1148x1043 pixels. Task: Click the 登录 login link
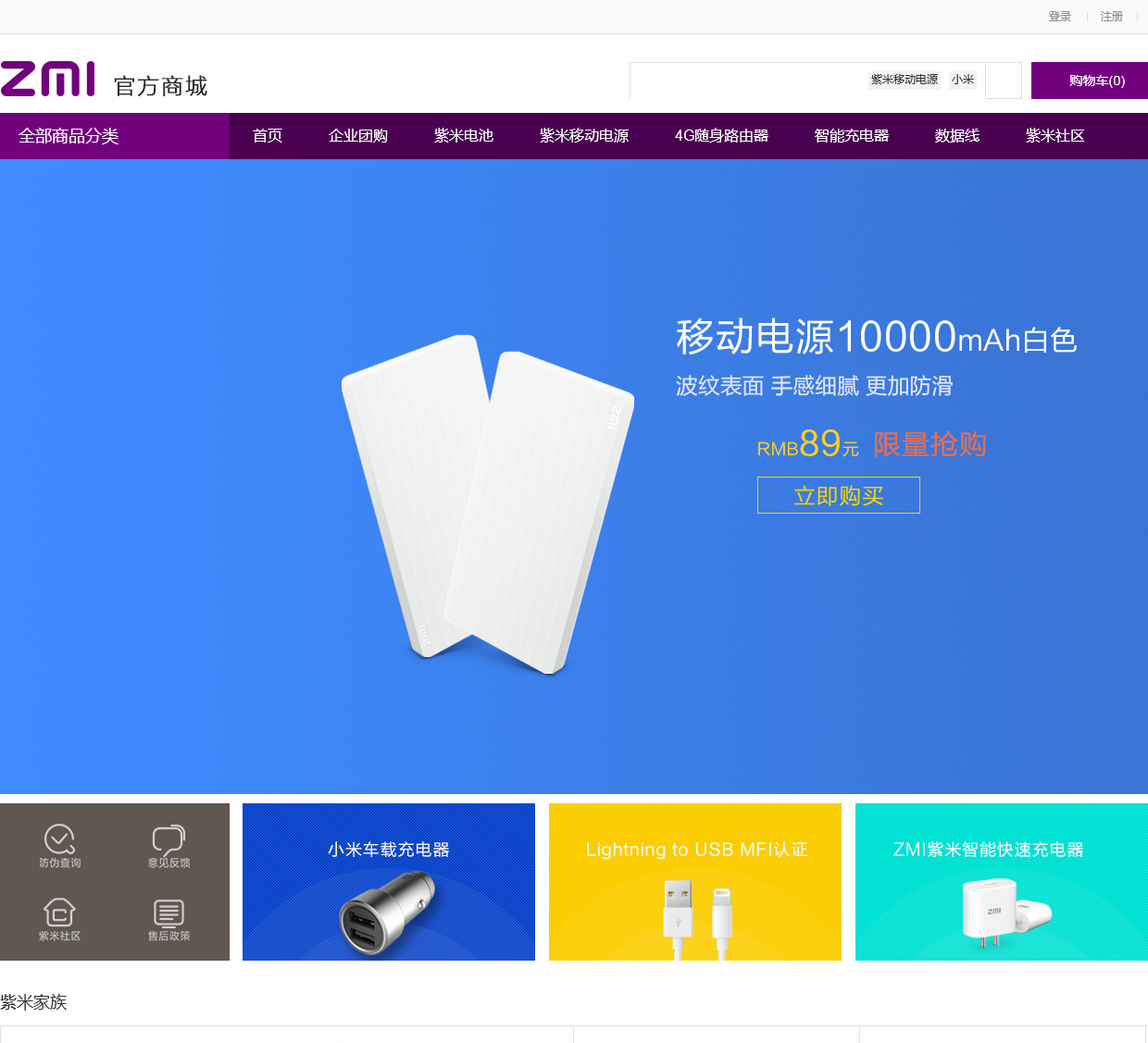coord(1059,17)
